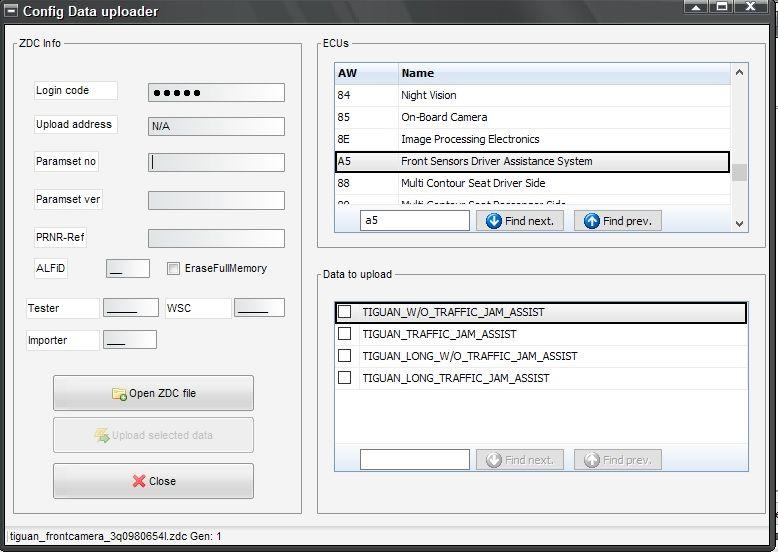The height and width of the screenshot is (552, 778).
Task: Click the WSC input field
Action: point(259,307)
